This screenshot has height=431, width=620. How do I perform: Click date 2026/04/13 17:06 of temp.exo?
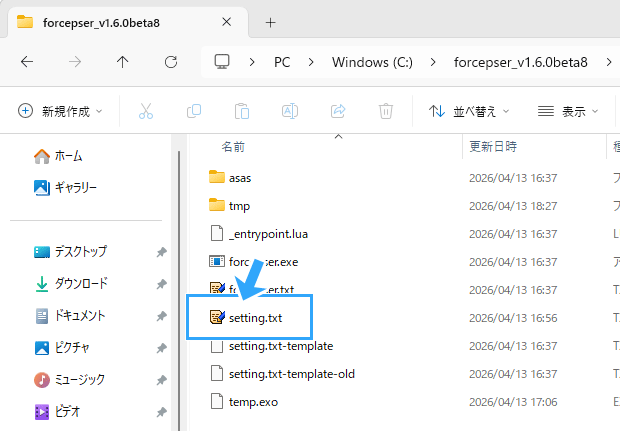click(x=513, y=403)
